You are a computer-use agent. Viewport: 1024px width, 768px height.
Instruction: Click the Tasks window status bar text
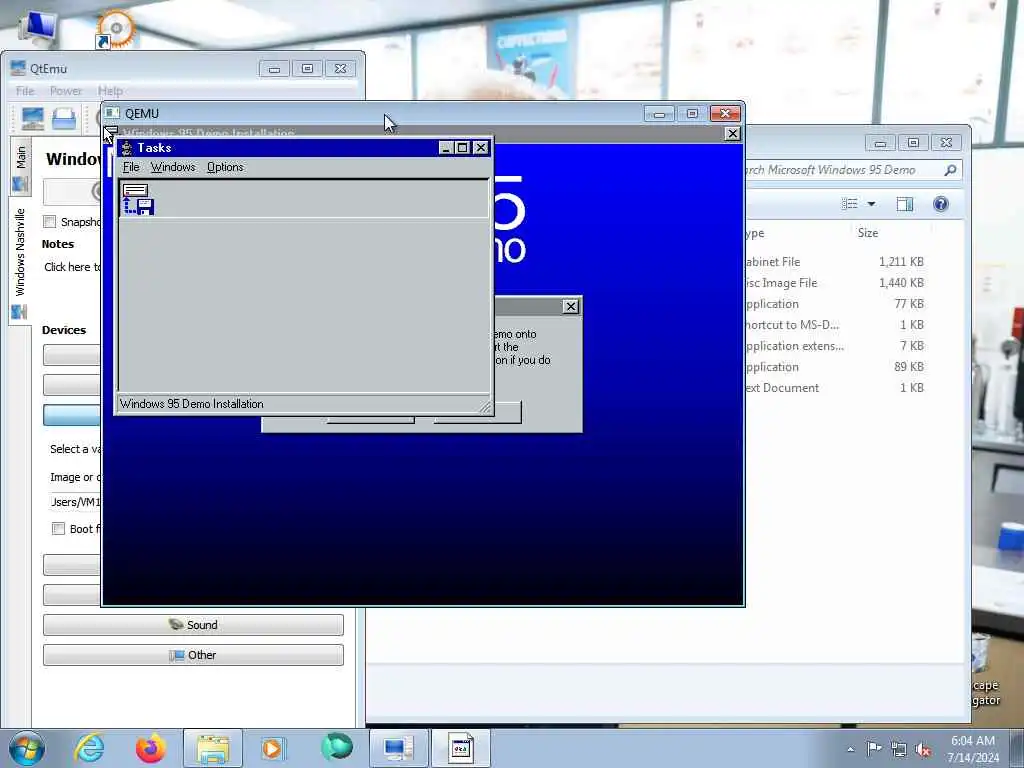pyautogui.click(x=191, y=404)
